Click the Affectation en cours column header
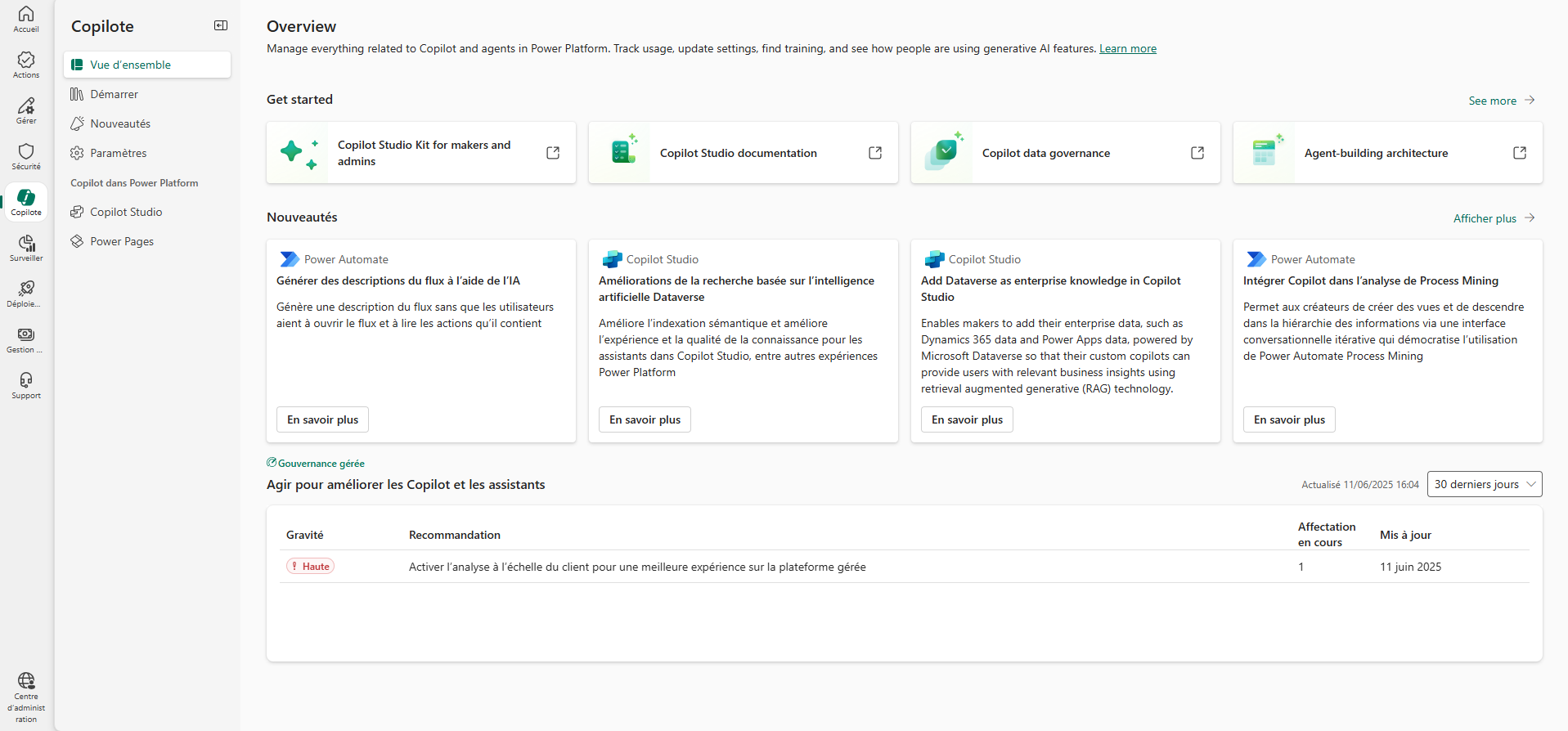The image size is (1568, 731). point(1327,534)
